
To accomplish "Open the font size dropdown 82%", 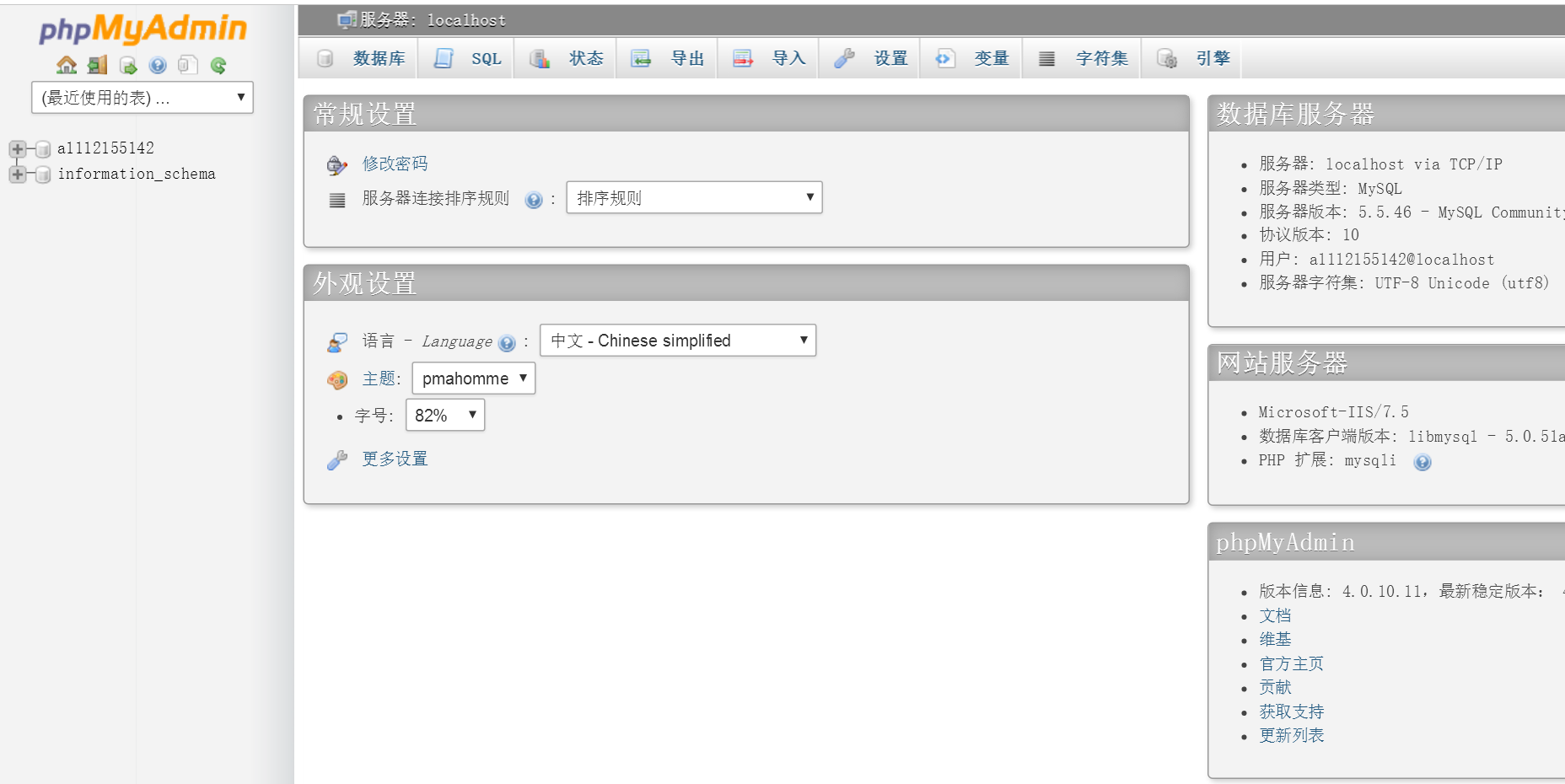I will pos(445,415).
